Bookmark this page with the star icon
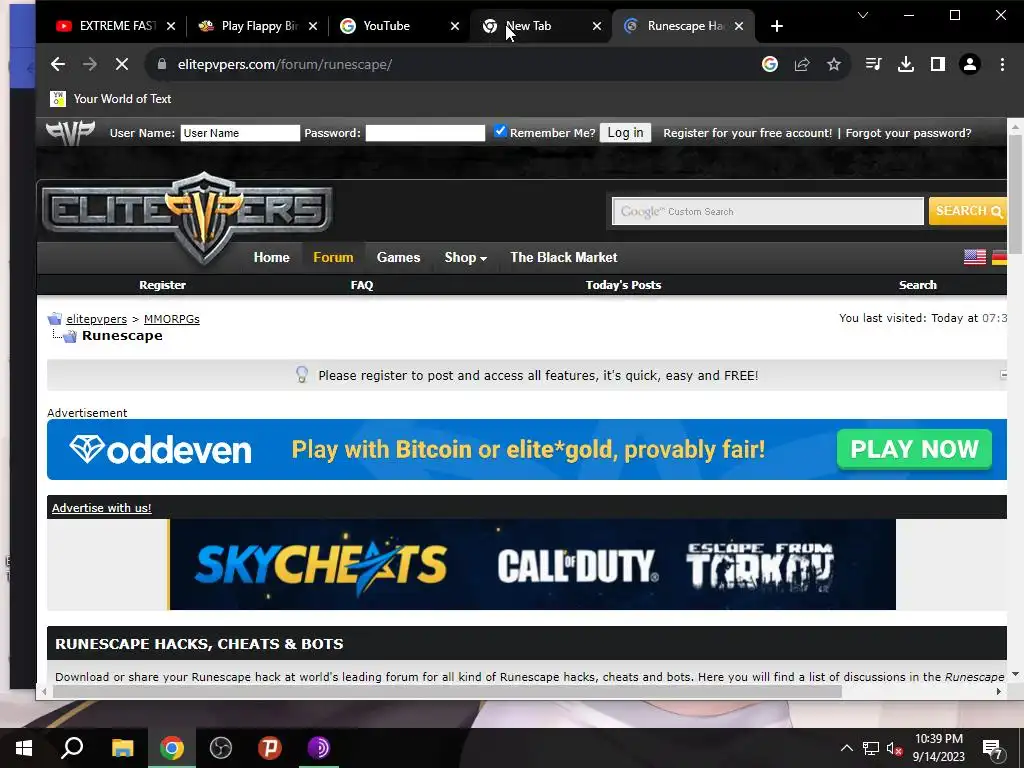Viewport: 1024px width, 768px height. 834,64
